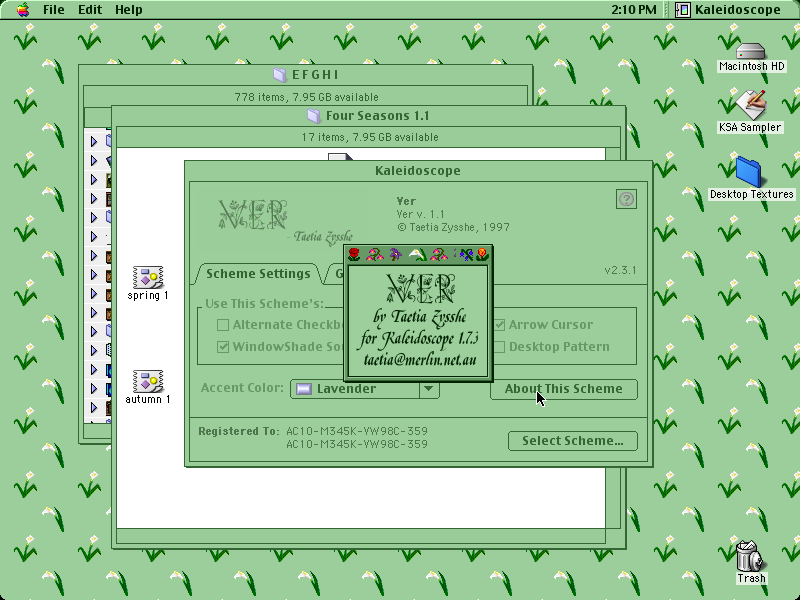800x600 pixels.
Task: Click the purple iris icon on the Ver splash
Action: [395, 254]
